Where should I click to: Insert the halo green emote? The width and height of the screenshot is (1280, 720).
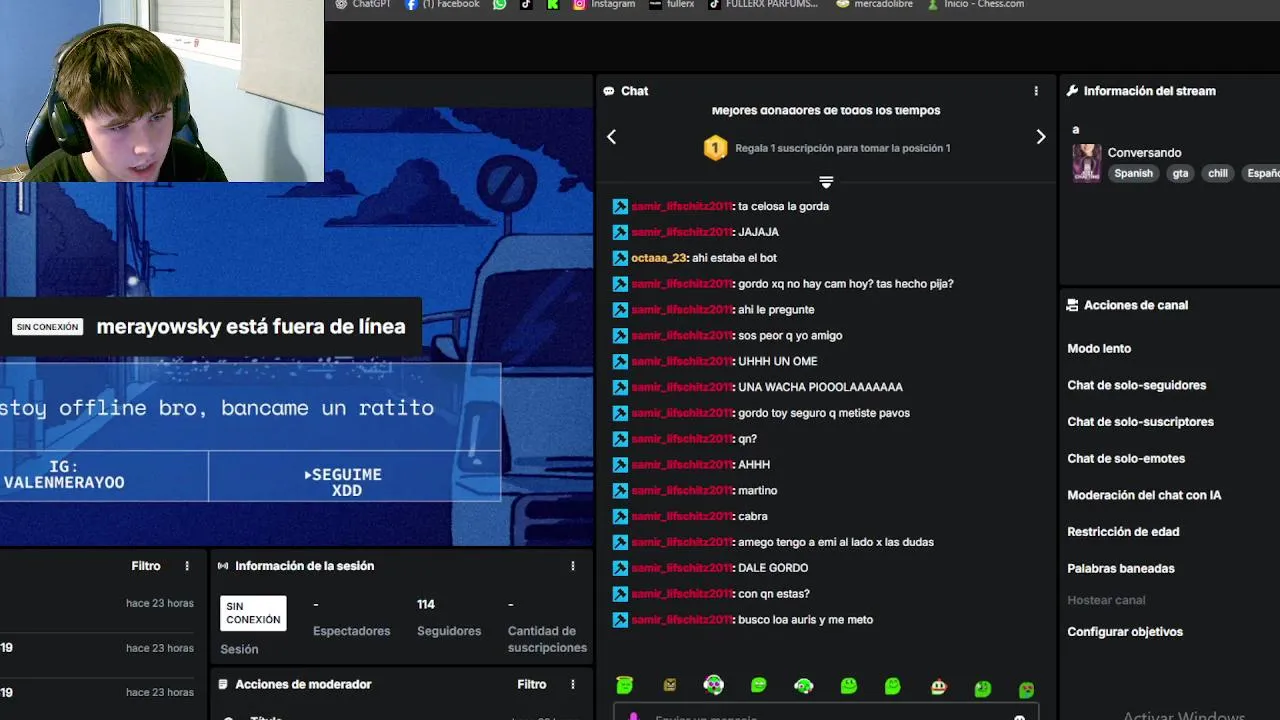point(625,685)
